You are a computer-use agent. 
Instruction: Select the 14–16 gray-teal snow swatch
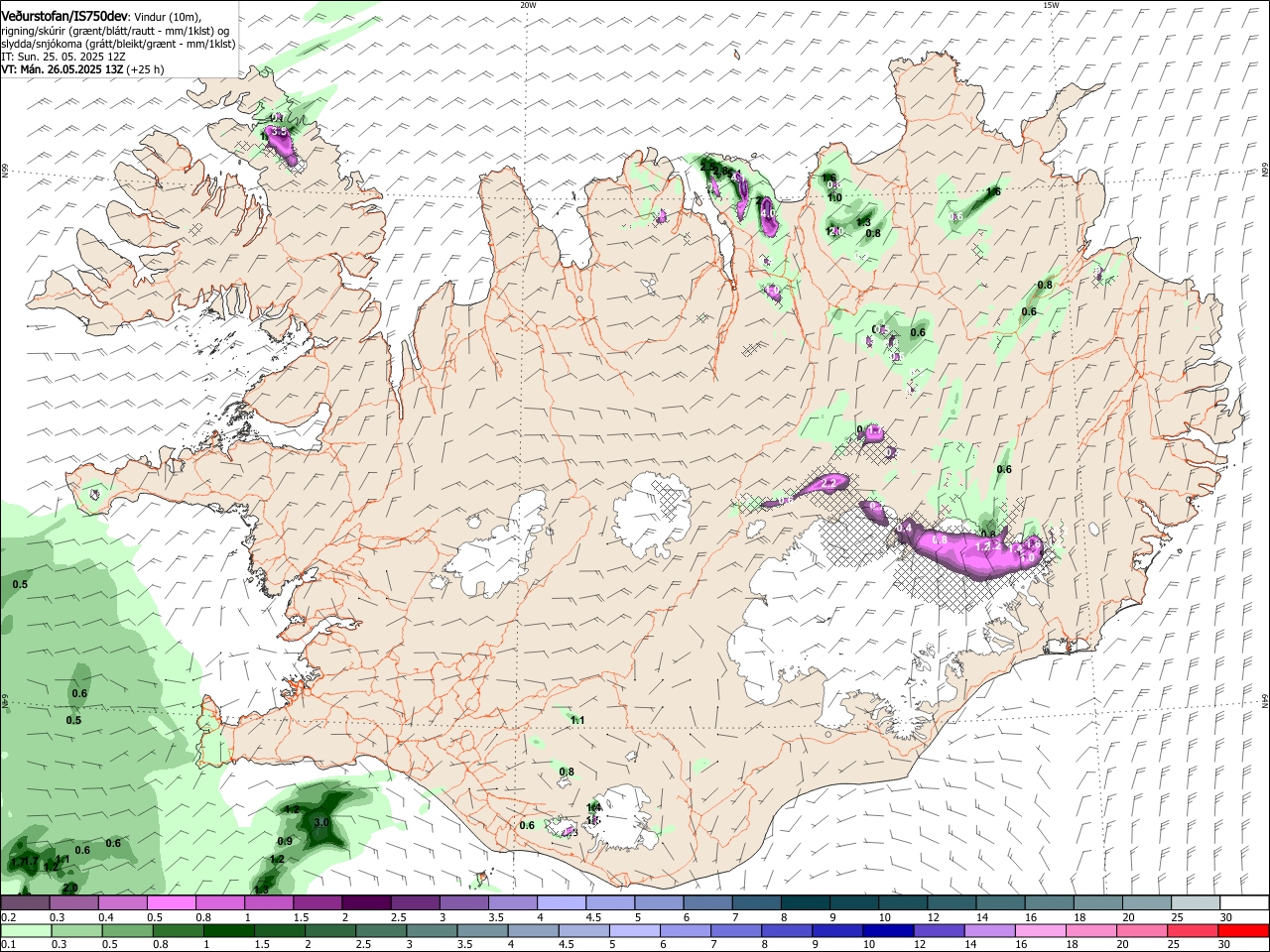pyautogui.click(x=1001, y=903)
